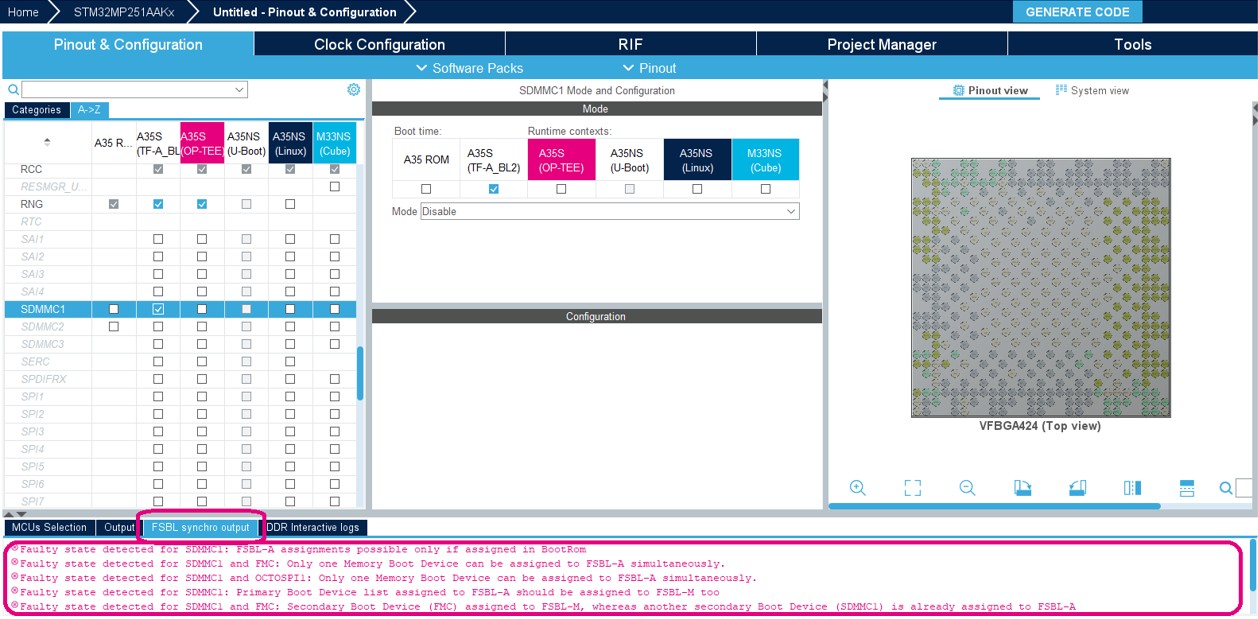Screen dimensions: 1258x619
Task: Open DDR Interactive logs tab
Action: coord(313,527)
